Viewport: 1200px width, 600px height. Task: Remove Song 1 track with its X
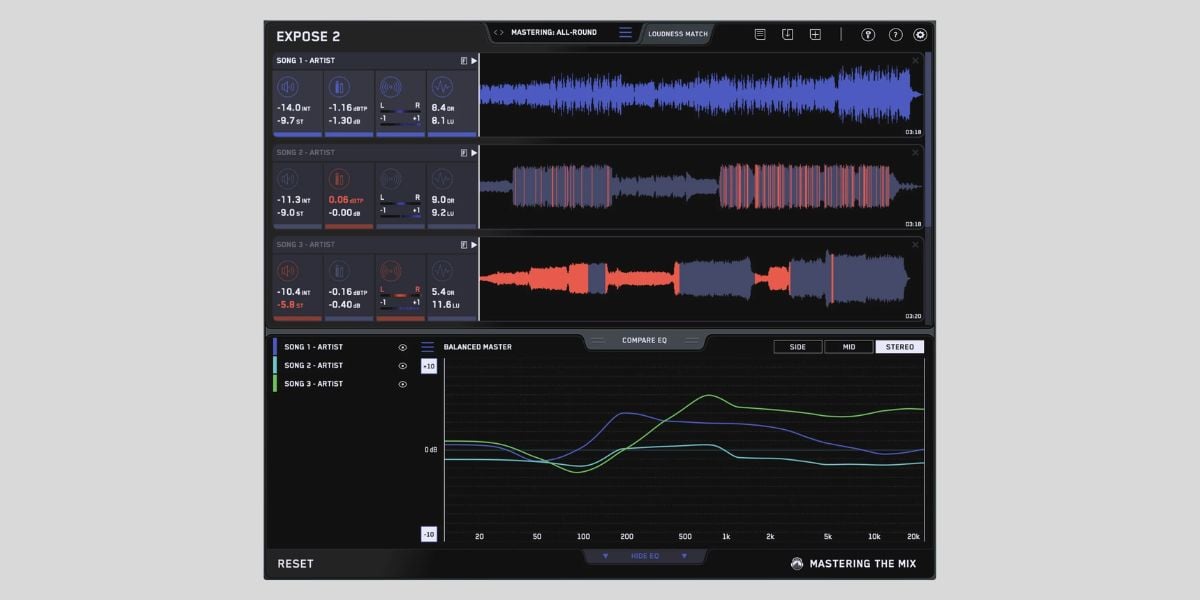tap(915, 61)
